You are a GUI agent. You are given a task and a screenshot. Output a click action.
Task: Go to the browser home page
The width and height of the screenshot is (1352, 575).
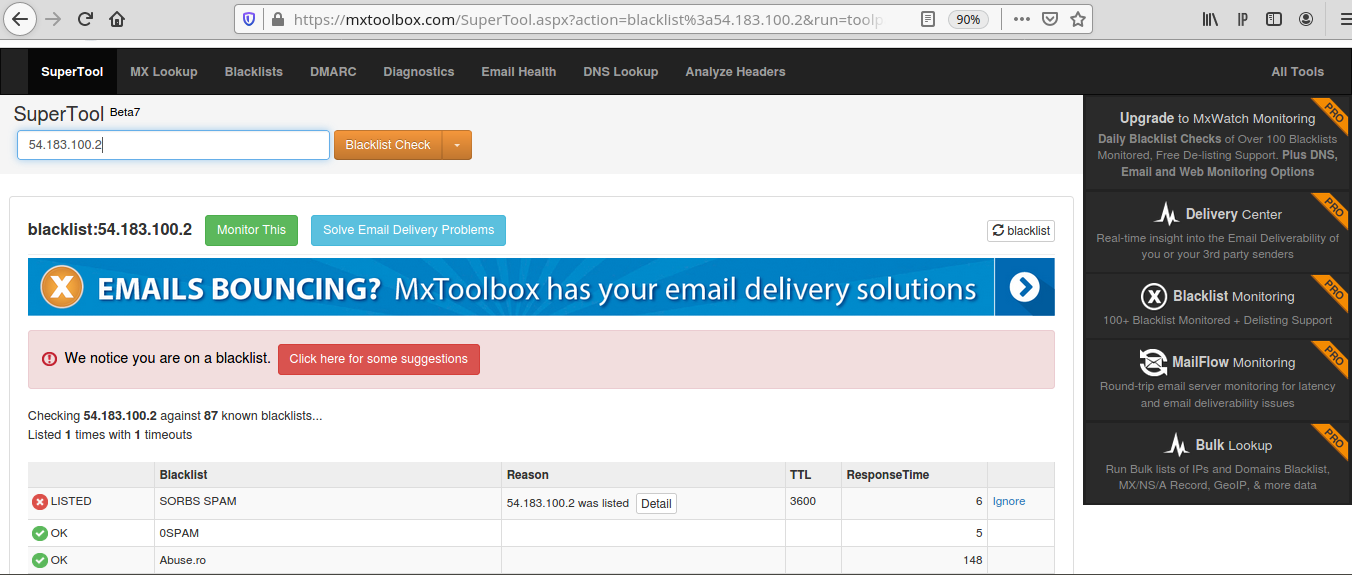pos(117,19)
